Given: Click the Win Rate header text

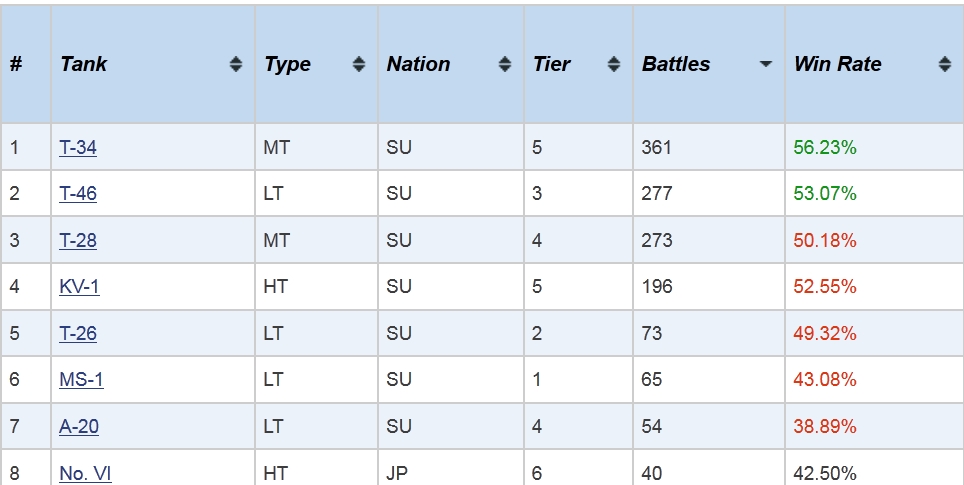Looking at the screenshot, I should (837, 64).
